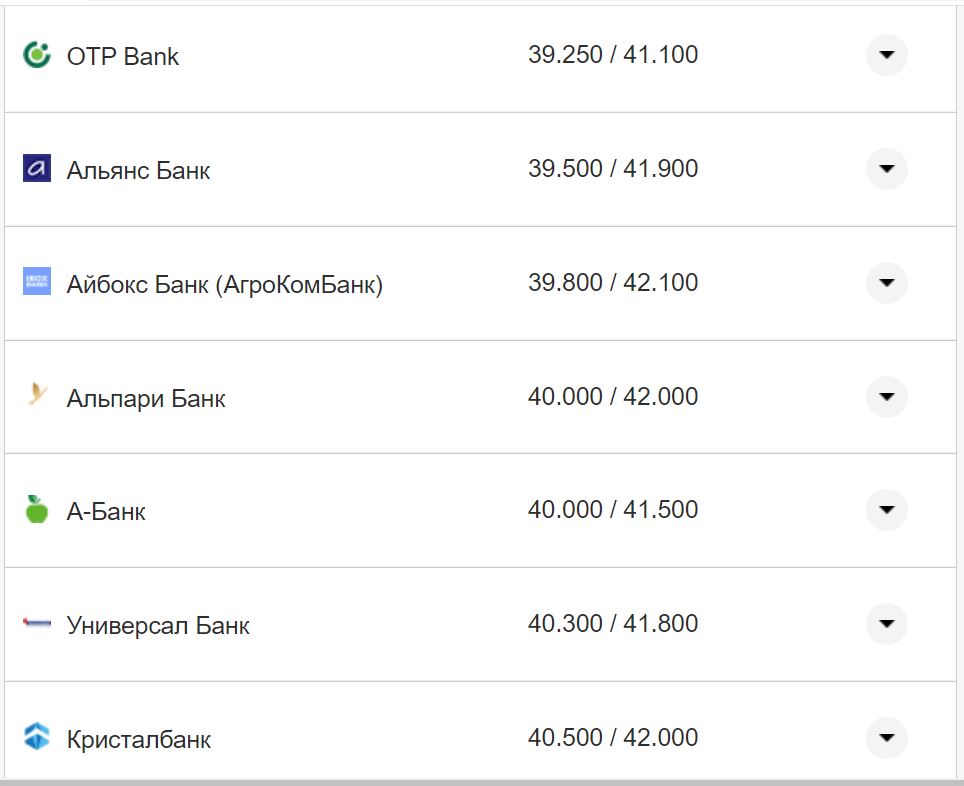Open Айбокс Банк dropdown arrow
Viewport: 964px width, 786px height.
point(886,283)
